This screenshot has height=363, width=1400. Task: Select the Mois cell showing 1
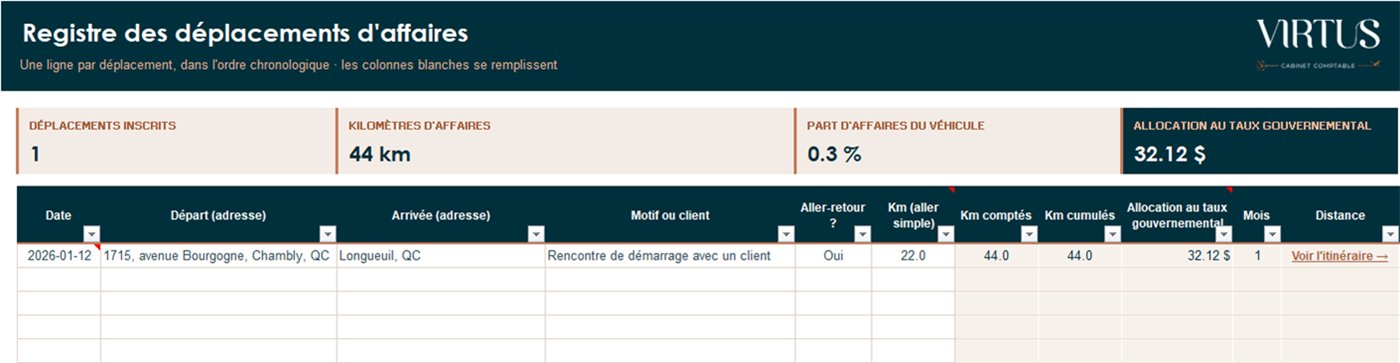click(1257, 256)
